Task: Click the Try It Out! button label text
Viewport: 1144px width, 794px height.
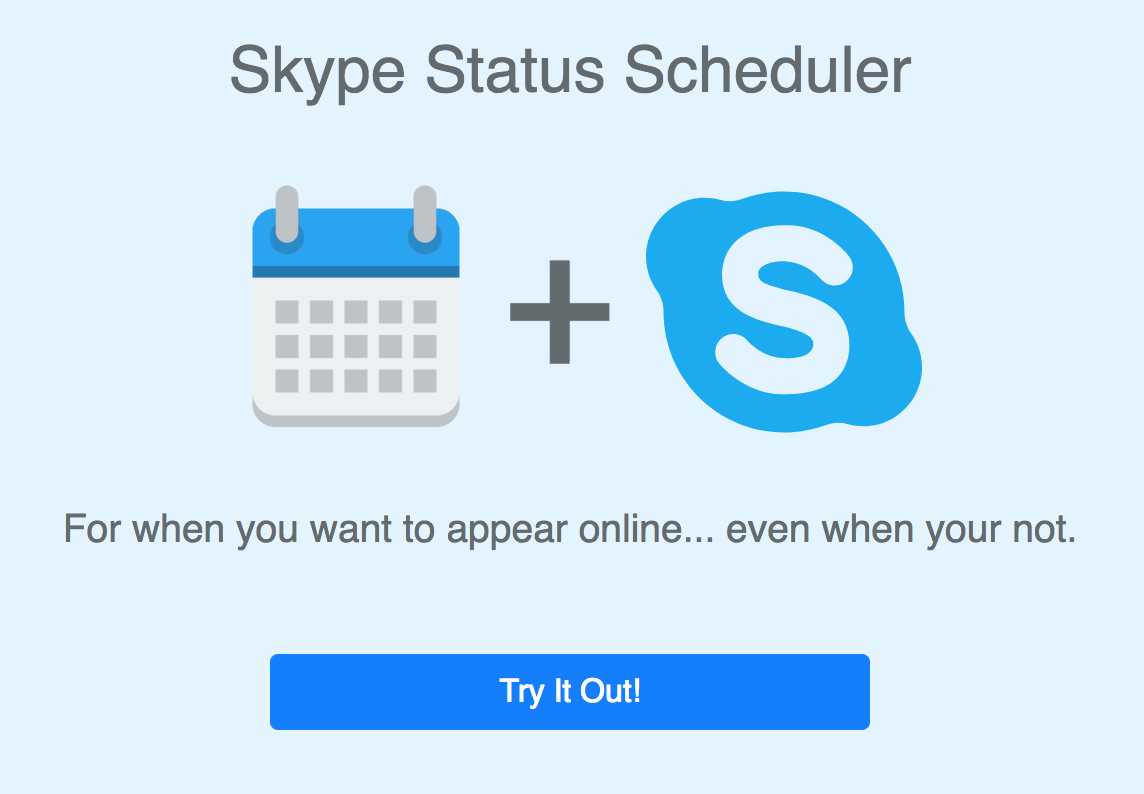Action: click(570, 691)
